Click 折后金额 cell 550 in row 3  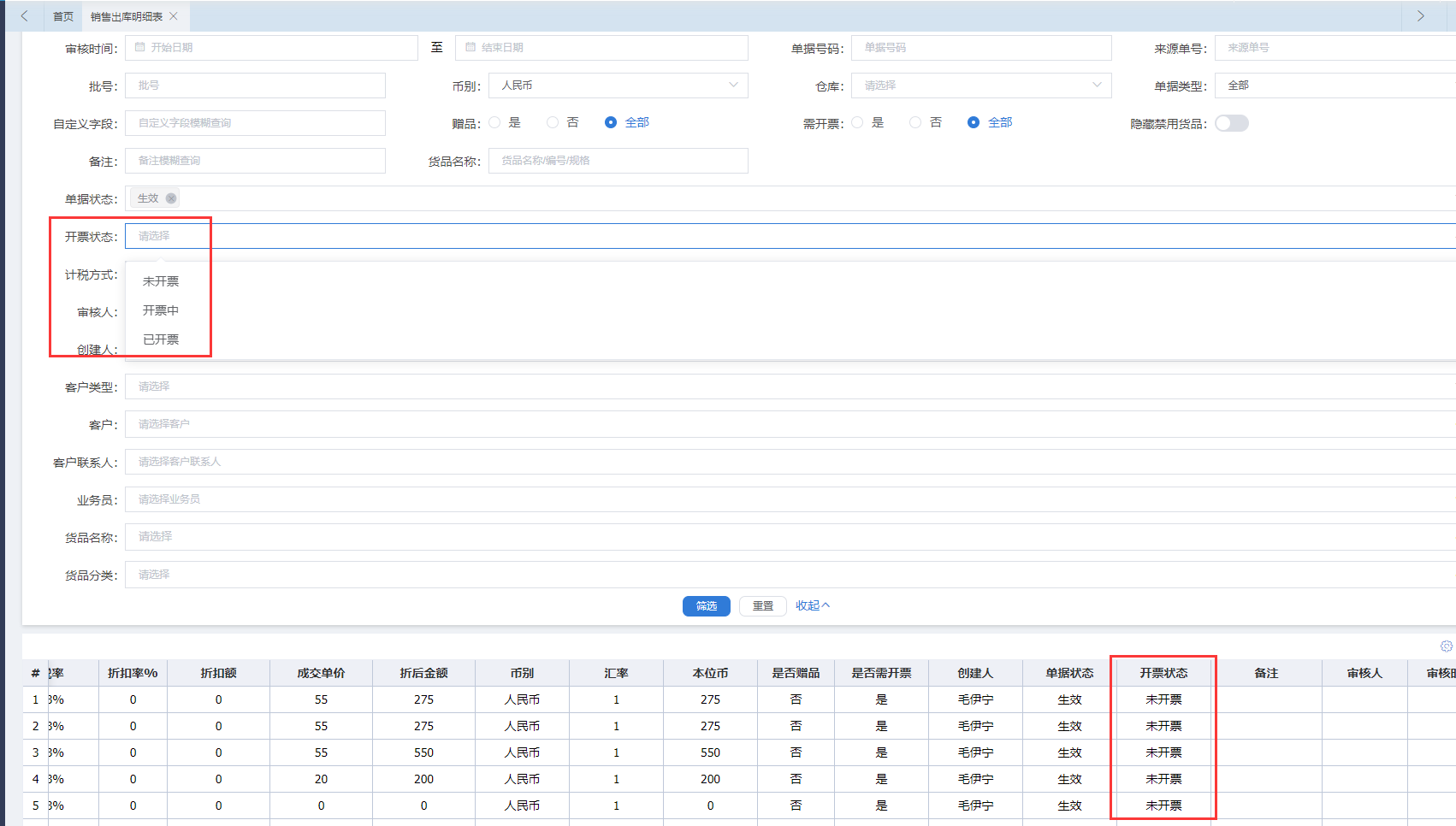click(x=423, y=752)
